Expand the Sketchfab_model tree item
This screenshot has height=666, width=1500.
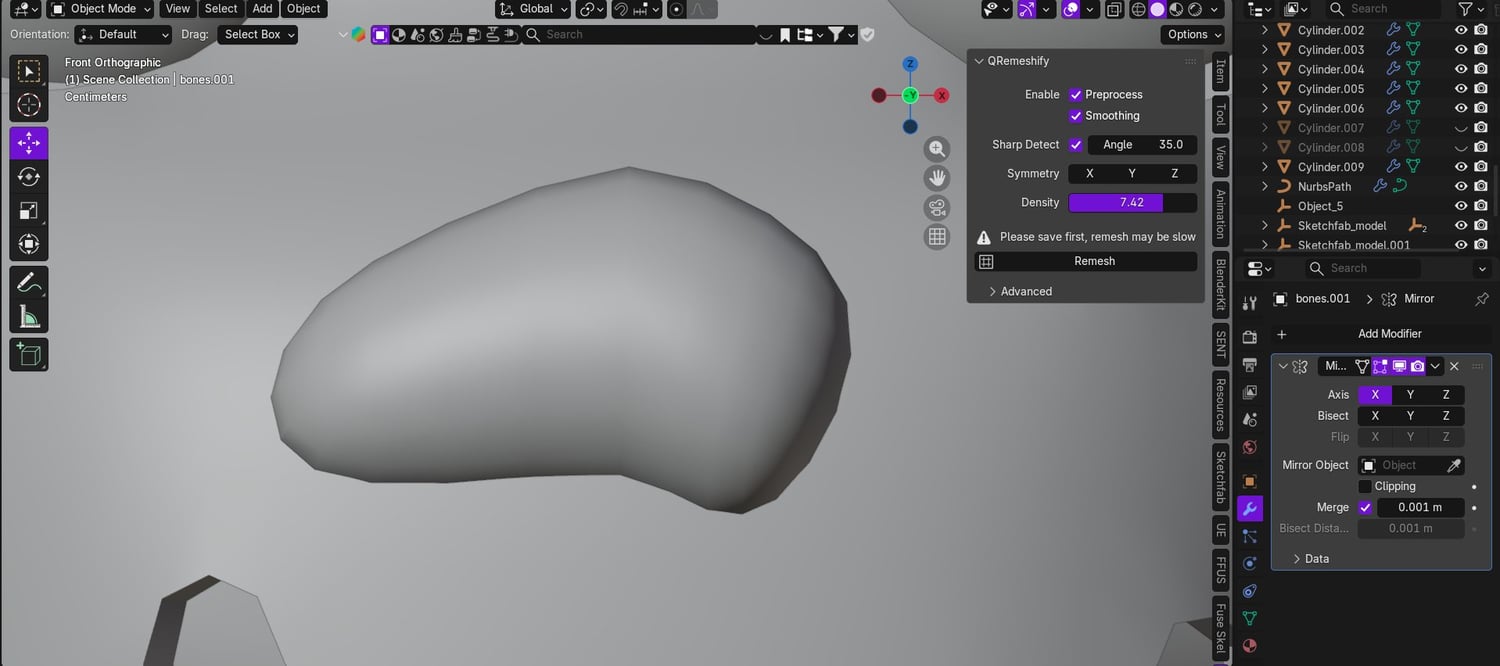click(x=1264, y=226)
